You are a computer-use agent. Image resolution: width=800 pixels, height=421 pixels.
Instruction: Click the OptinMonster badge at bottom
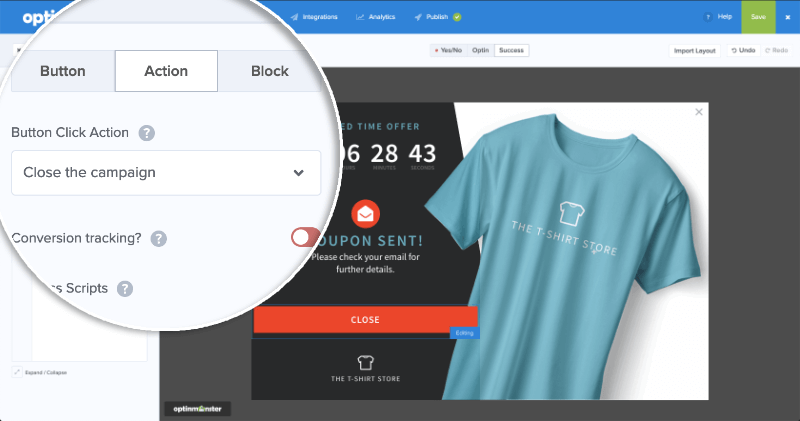197,409
